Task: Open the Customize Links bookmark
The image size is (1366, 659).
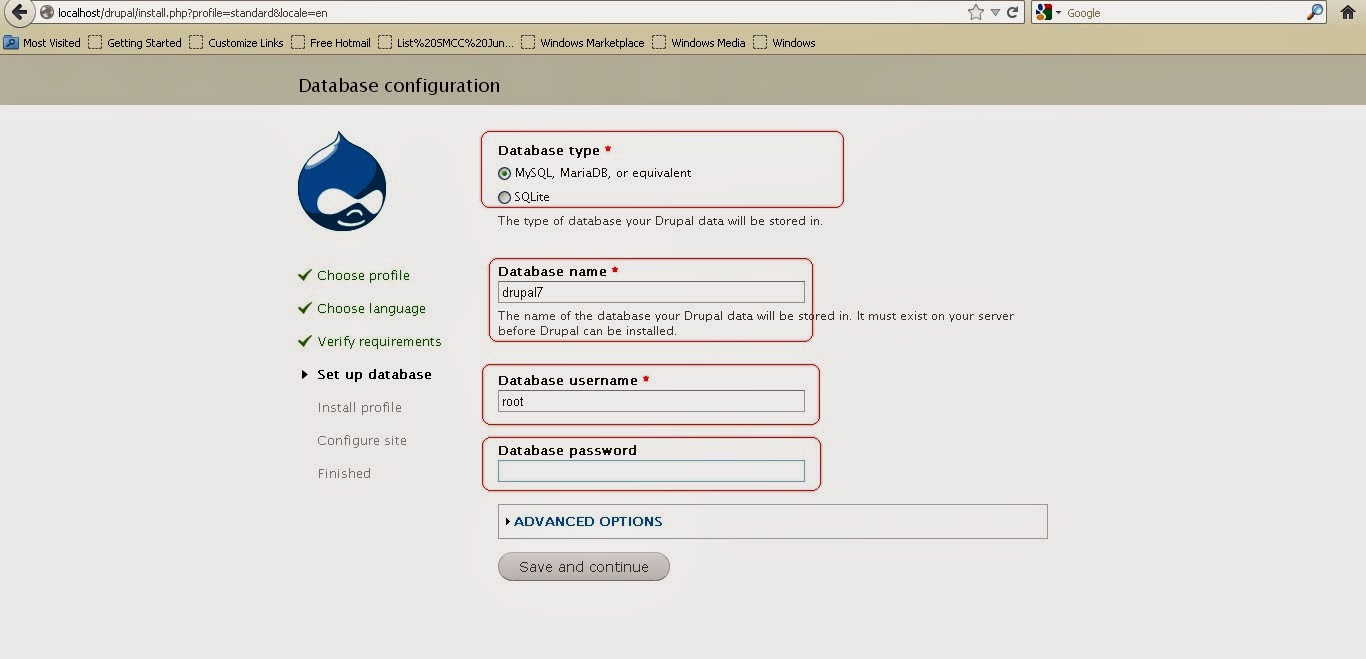Action: 236,43
